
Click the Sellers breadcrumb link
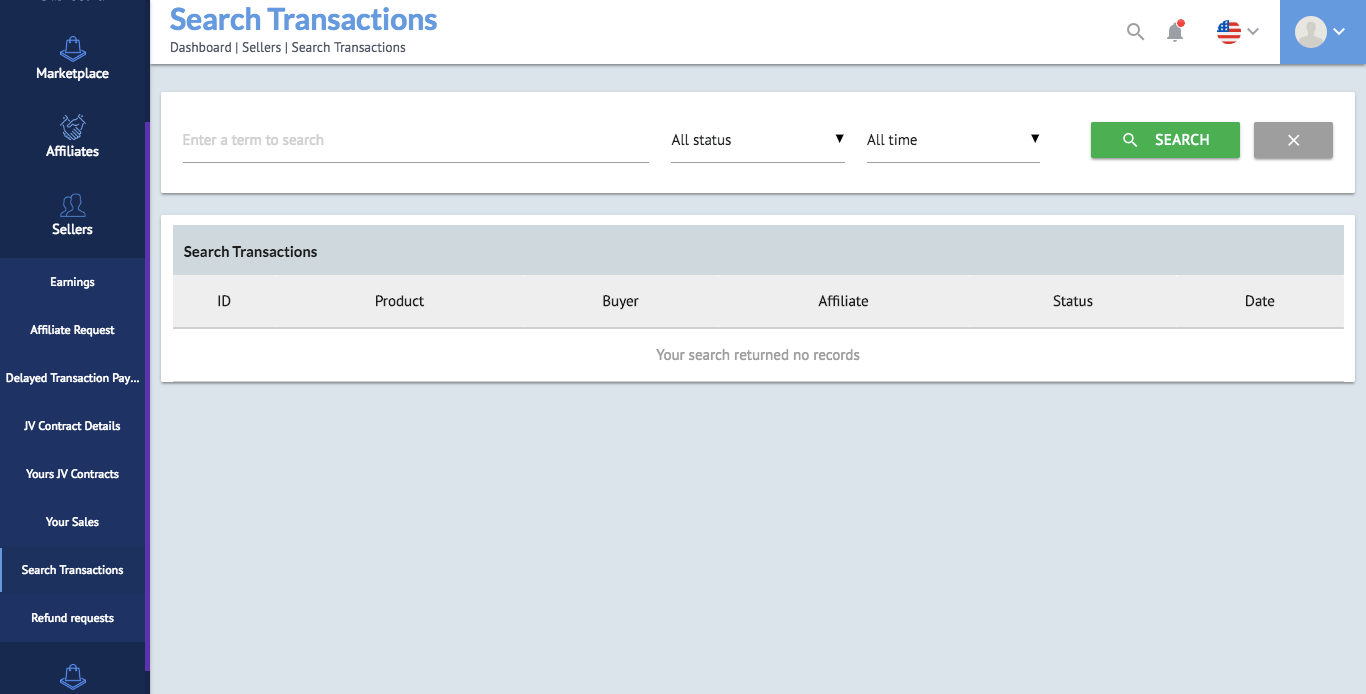click(261, 47)
